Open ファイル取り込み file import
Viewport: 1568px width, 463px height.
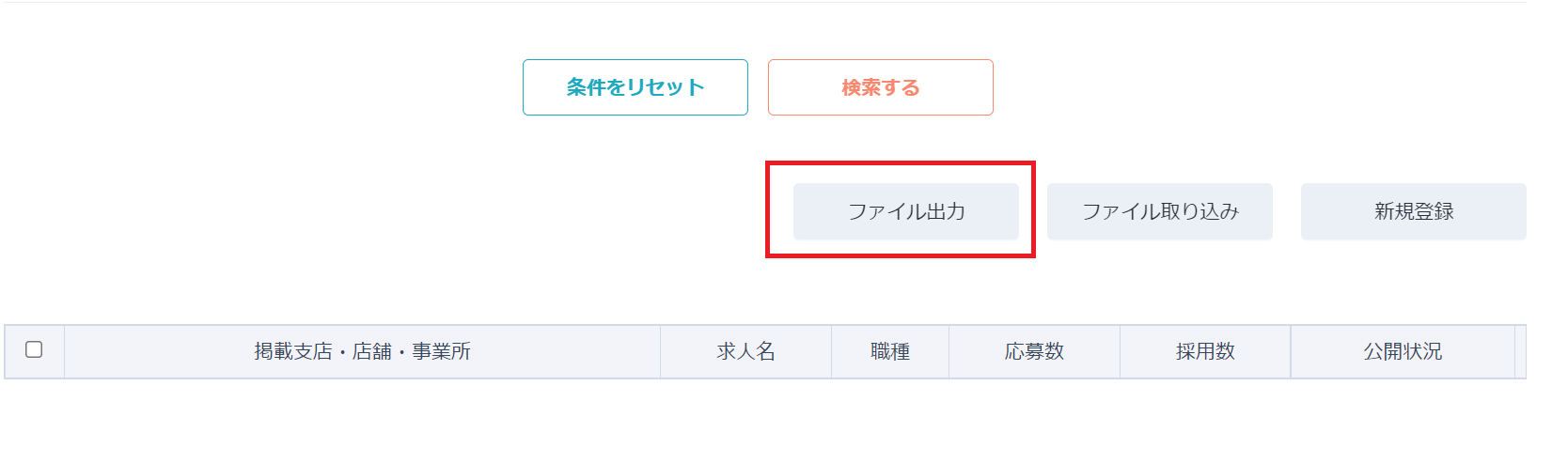click(x=1159, y=211)
